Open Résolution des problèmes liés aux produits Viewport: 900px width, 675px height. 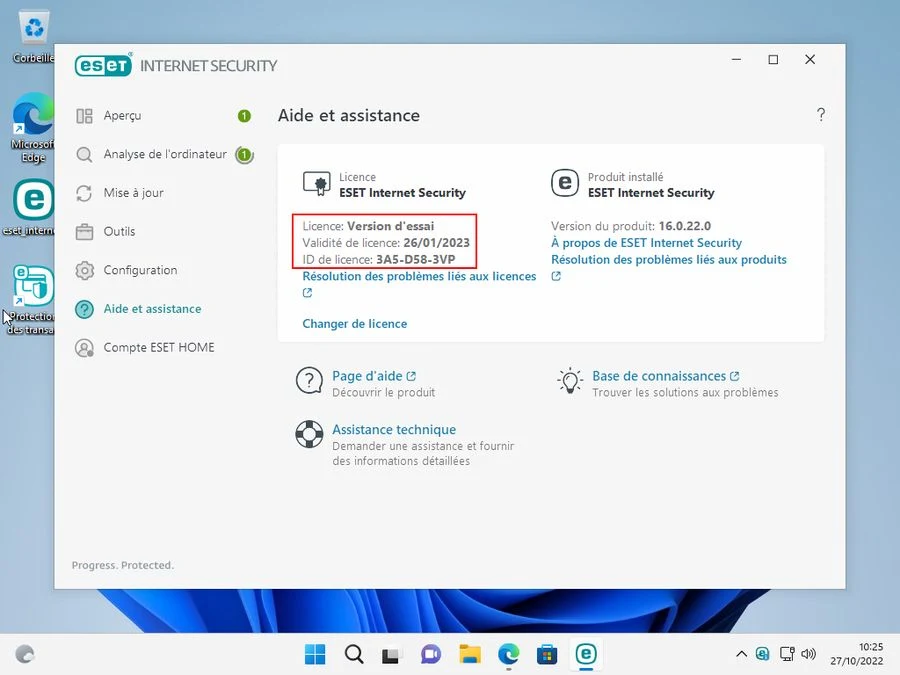click(669, 259)
